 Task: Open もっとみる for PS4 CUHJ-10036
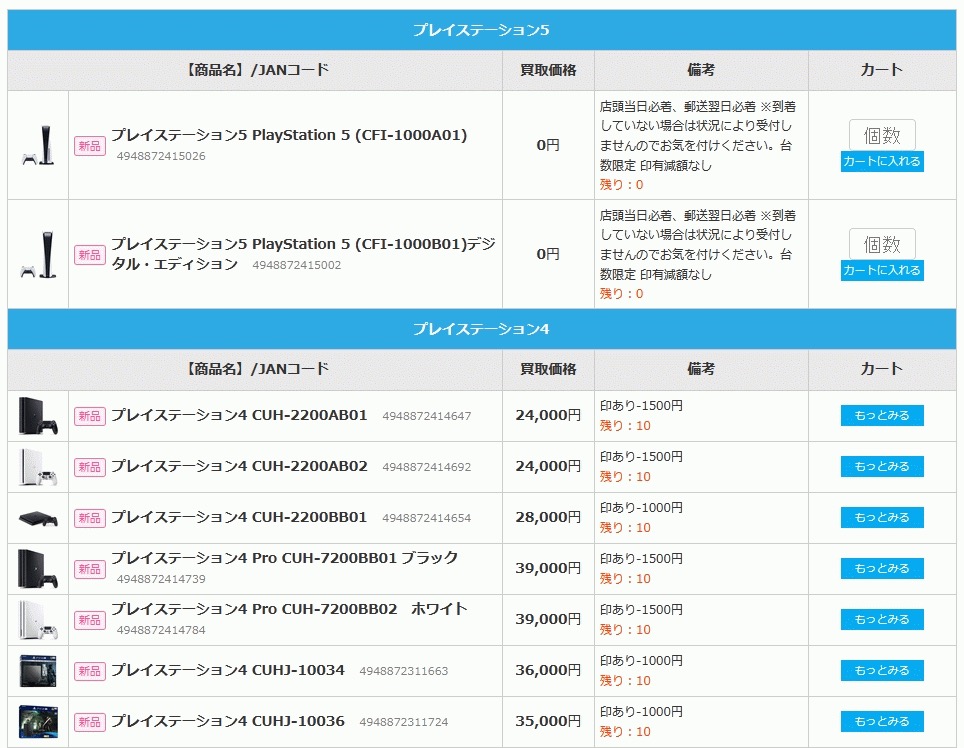coord(881,722)
